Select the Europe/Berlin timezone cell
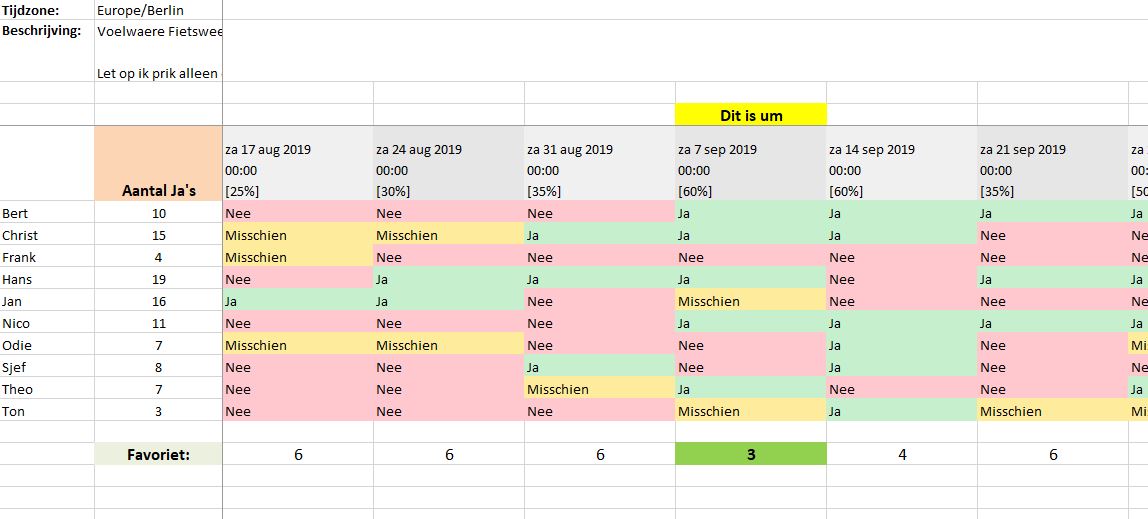 (x=158, y=10)
